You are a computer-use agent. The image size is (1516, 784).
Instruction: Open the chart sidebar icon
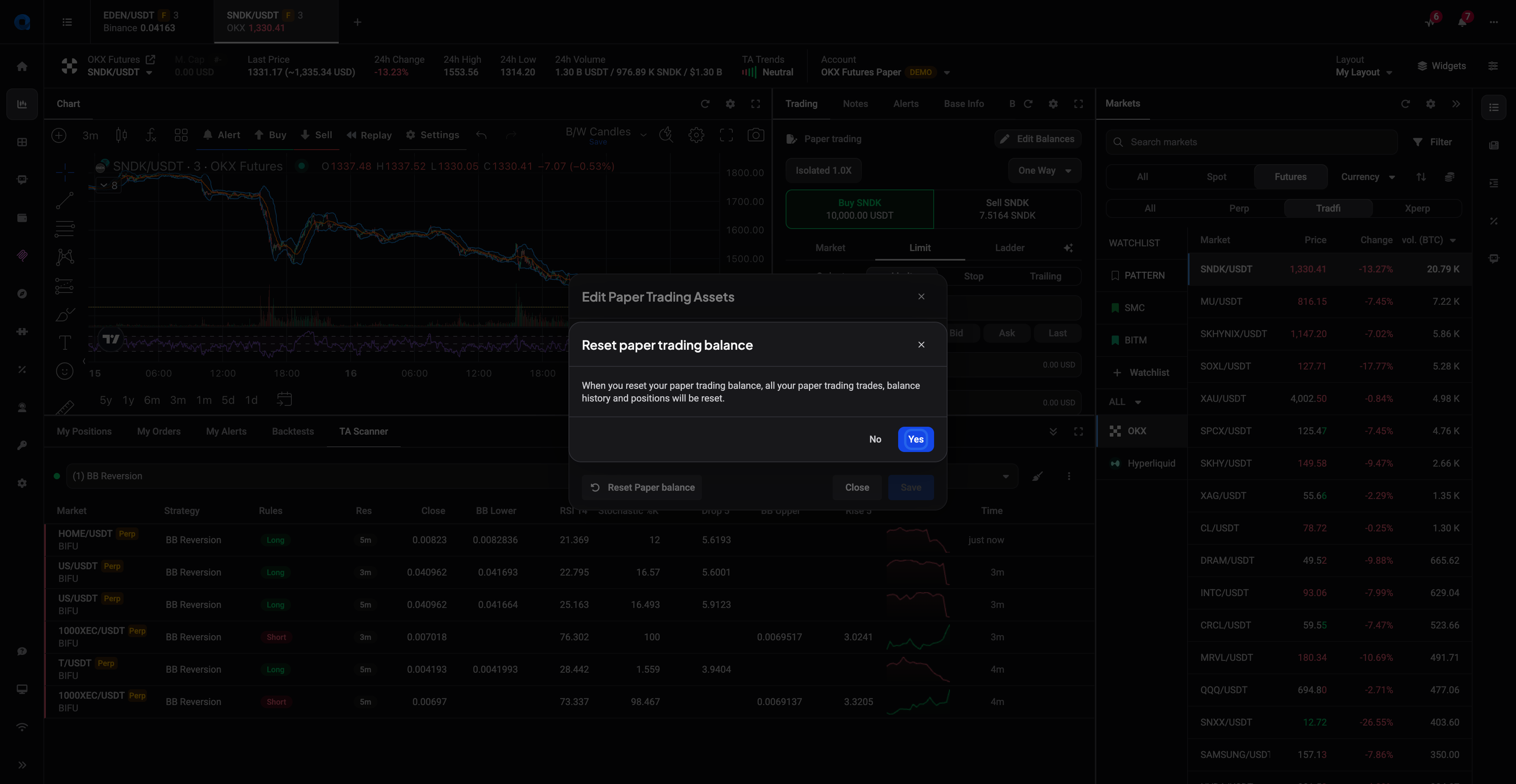click(22, 104)
